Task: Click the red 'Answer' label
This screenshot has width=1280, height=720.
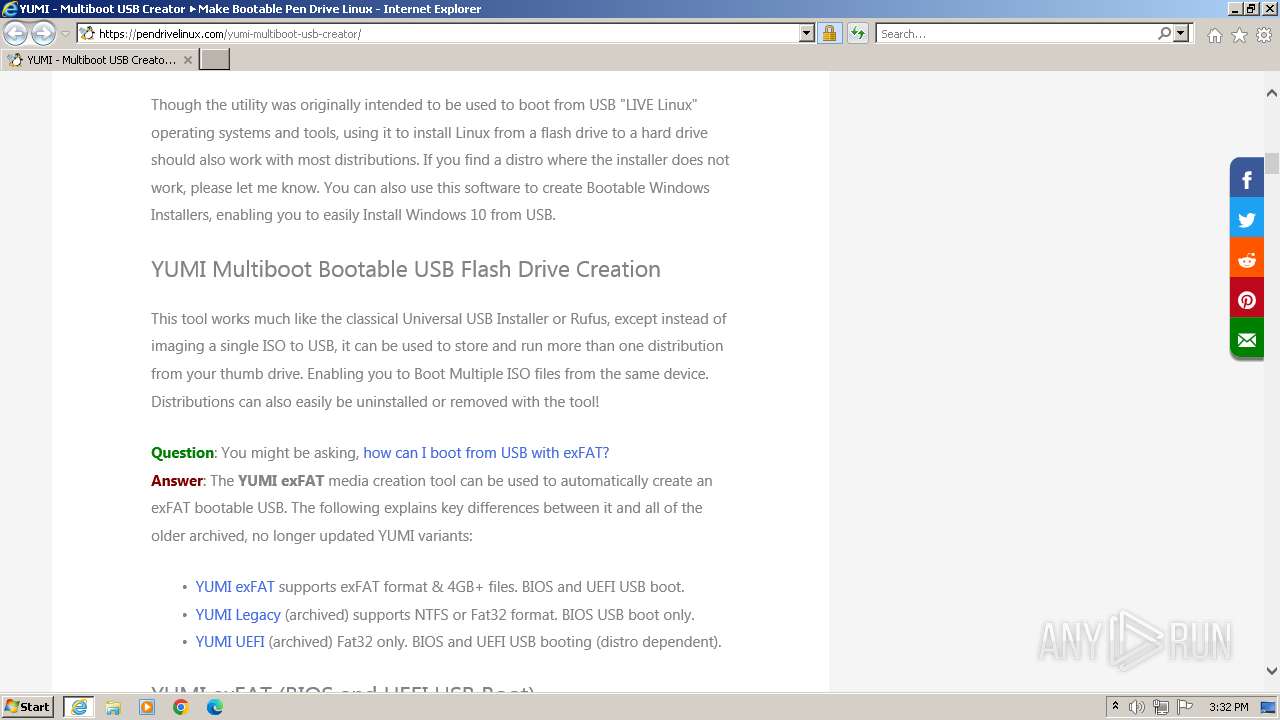Action: pos(177,481)
